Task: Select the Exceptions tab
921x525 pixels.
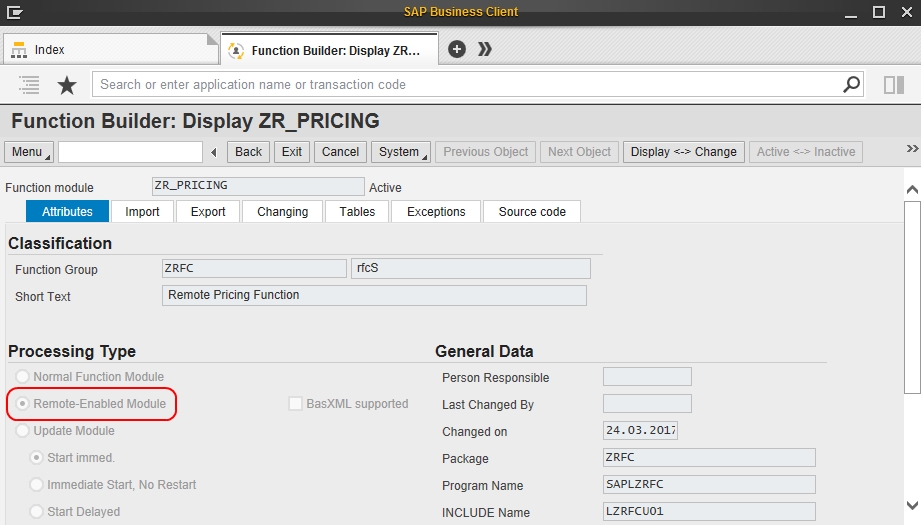Action: (x=436, y=211)
